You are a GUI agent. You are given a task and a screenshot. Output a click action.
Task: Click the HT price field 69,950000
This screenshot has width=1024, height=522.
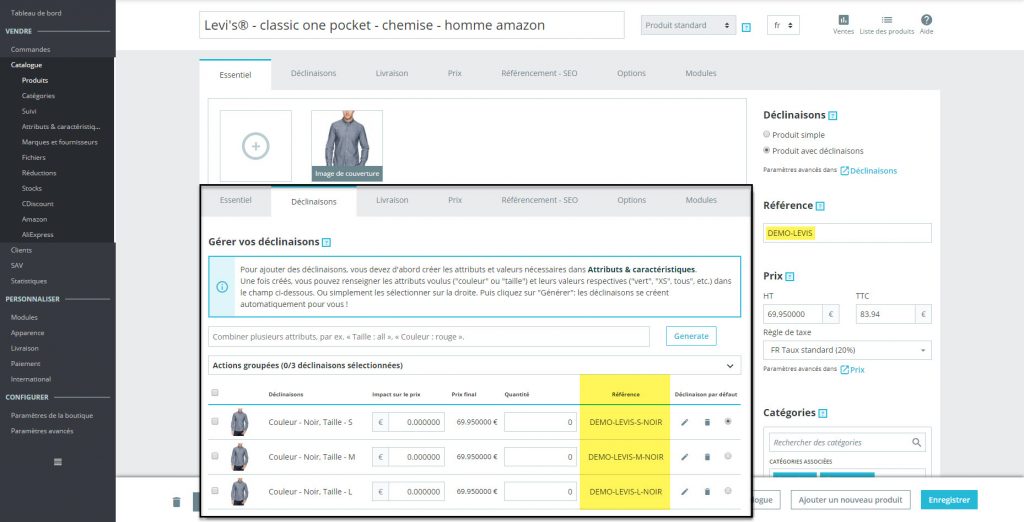click(793, 314)
